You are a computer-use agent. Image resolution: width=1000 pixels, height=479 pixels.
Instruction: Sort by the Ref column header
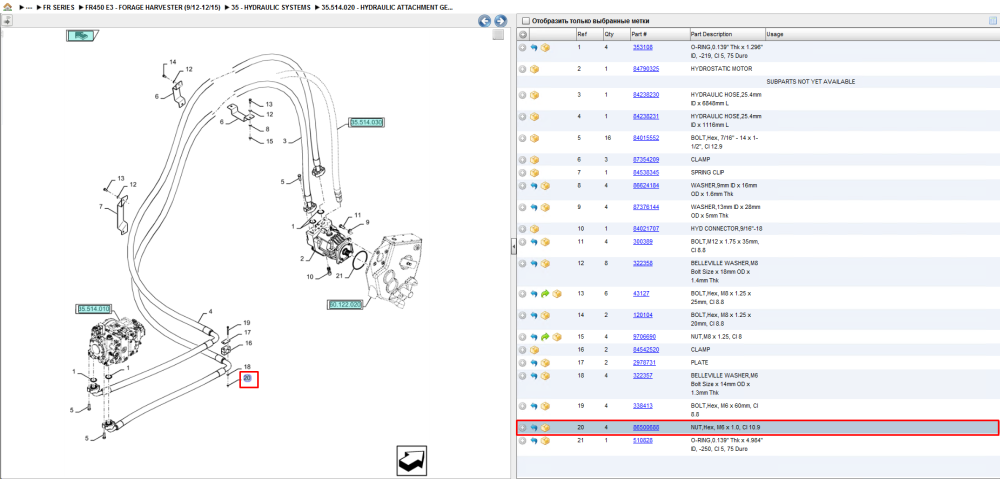pos(582,34)
